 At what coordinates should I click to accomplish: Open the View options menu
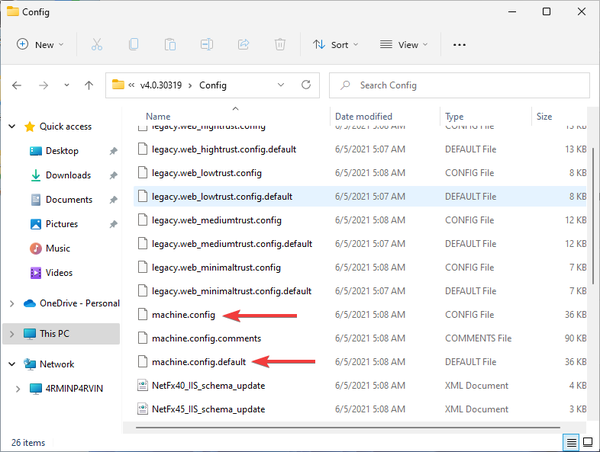(404, 45)
